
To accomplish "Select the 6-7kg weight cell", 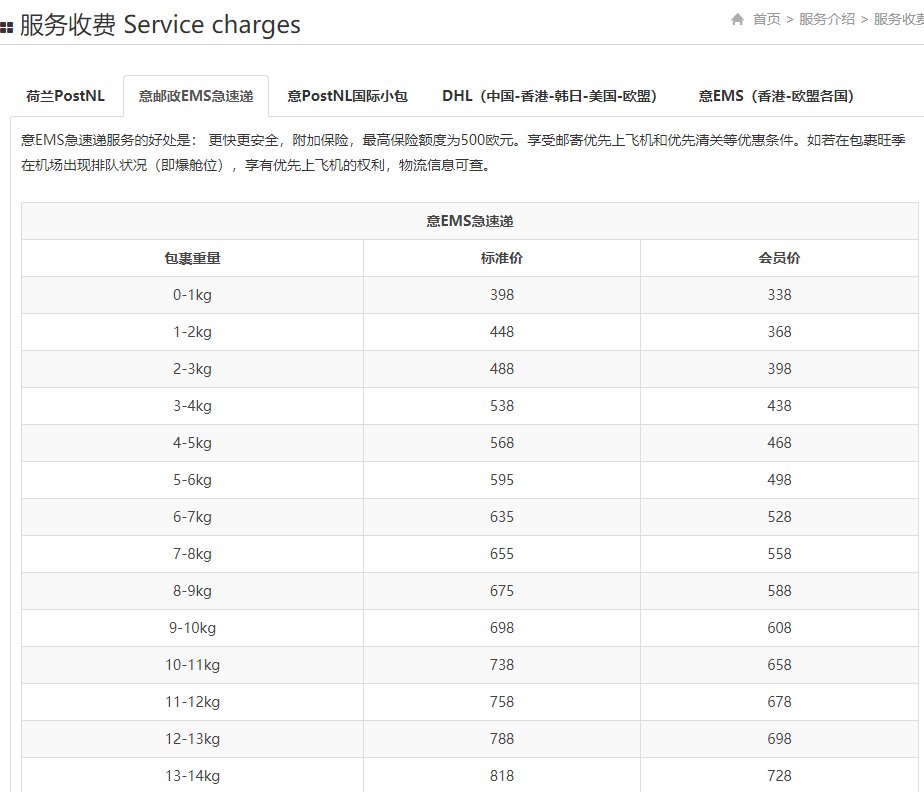I will pos(192,517).
